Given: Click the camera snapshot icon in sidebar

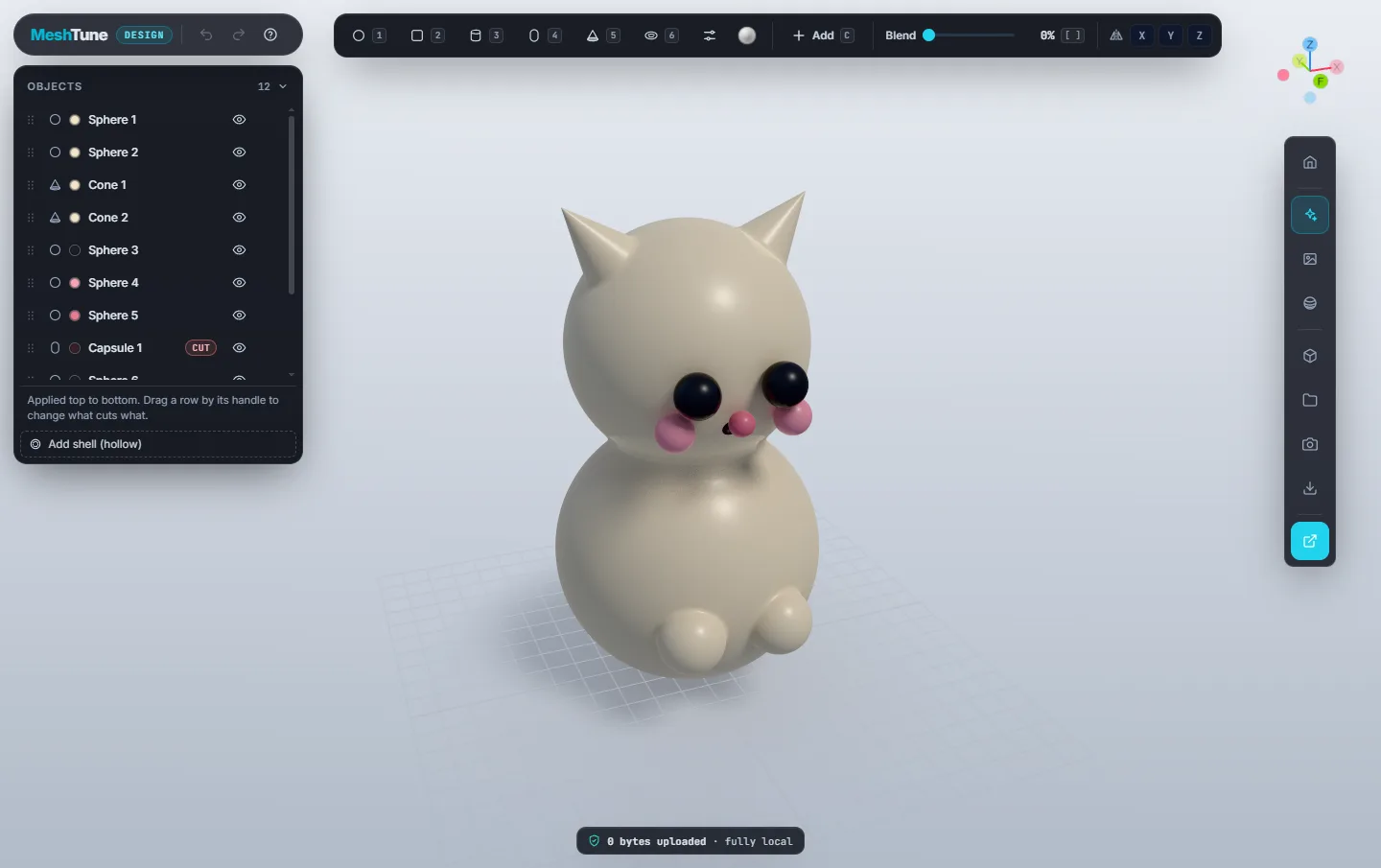Looking at the screenshot, I should (1310, 444).
